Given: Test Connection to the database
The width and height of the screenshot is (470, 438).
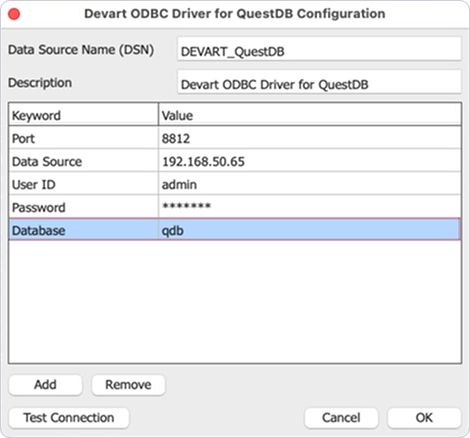Looking at the screenshot, I should tap(69, 418).
